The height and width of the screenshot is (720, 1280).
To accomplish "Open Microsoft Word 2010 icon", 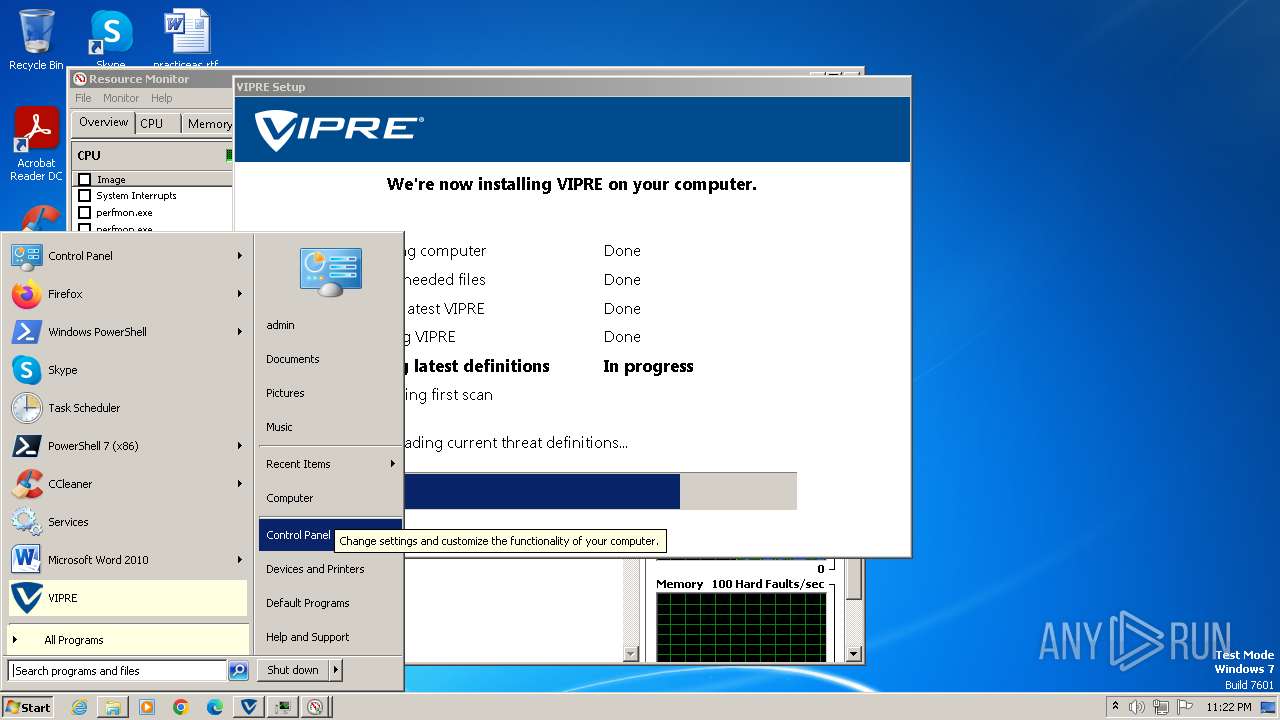I will (x=27, y=560).
